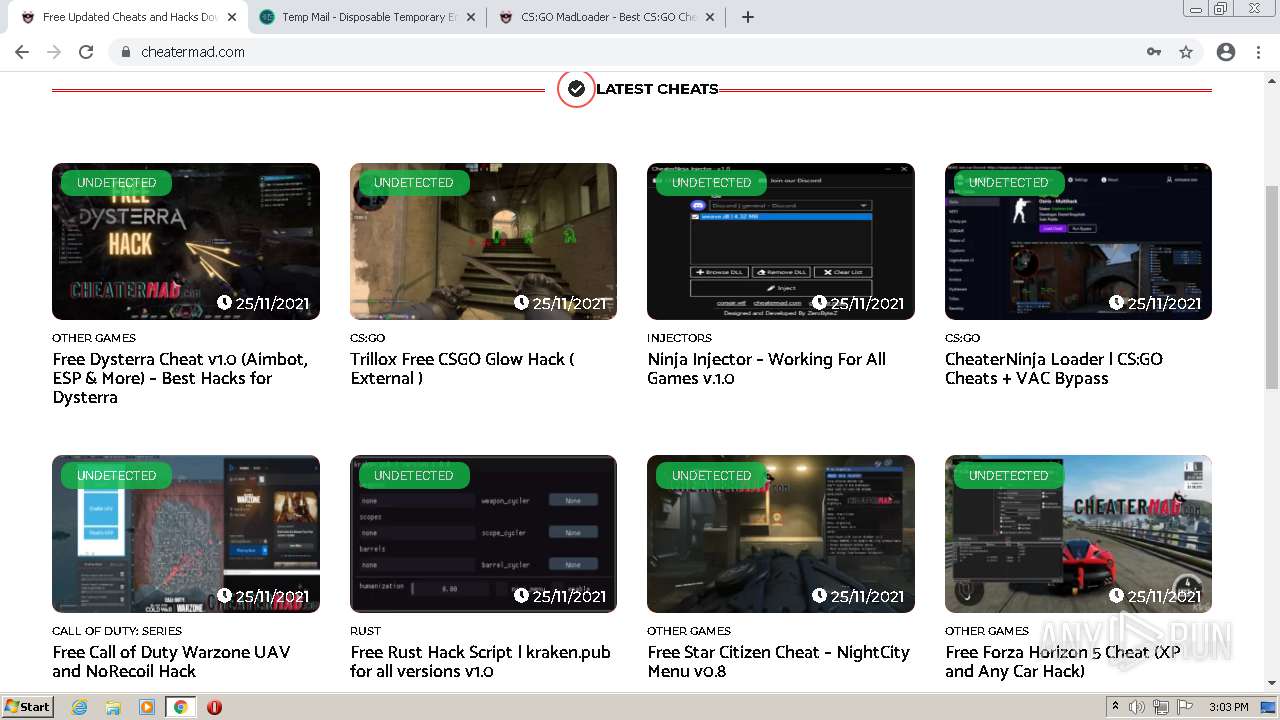Open the Warzone UAV hack thumbnail
This screenshot has height=720, width=1280.
tap(186, 534)
